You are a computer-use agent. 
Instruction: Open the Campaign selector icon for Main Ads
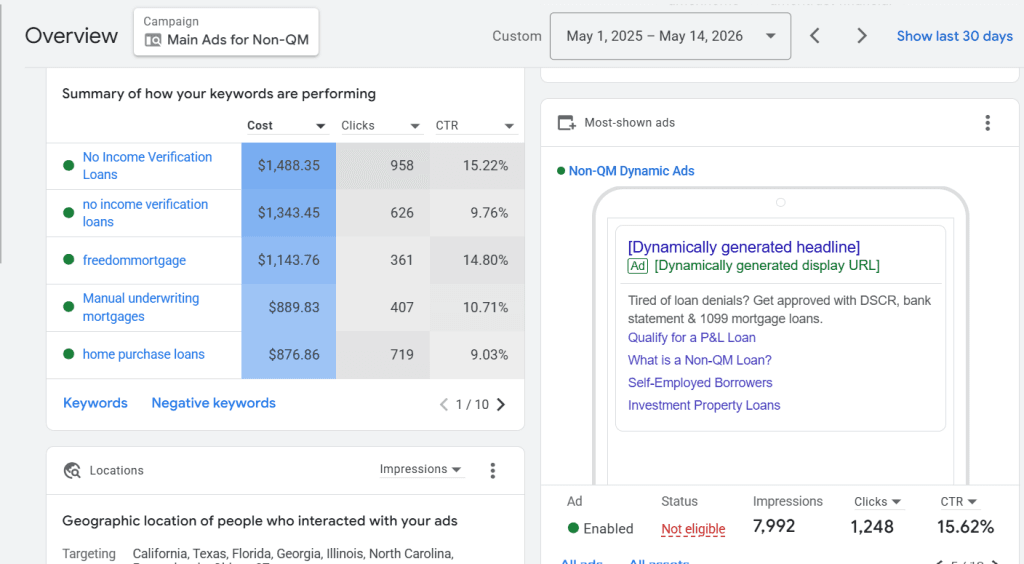(153, 40)
